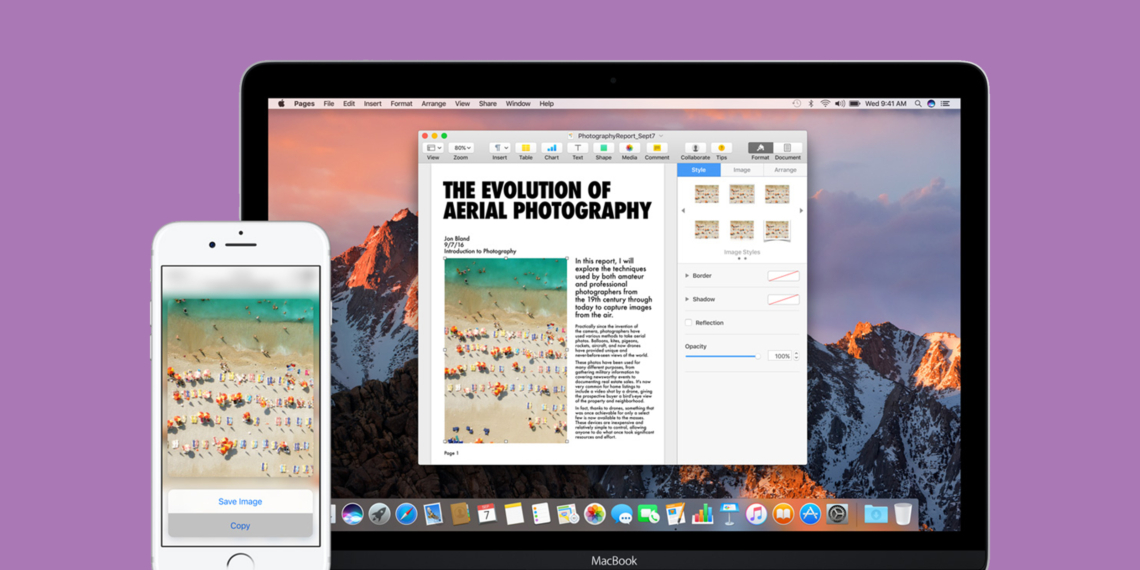Switch to the Image tab
This screenshot has width=1140, height=570.
(742, 170)
